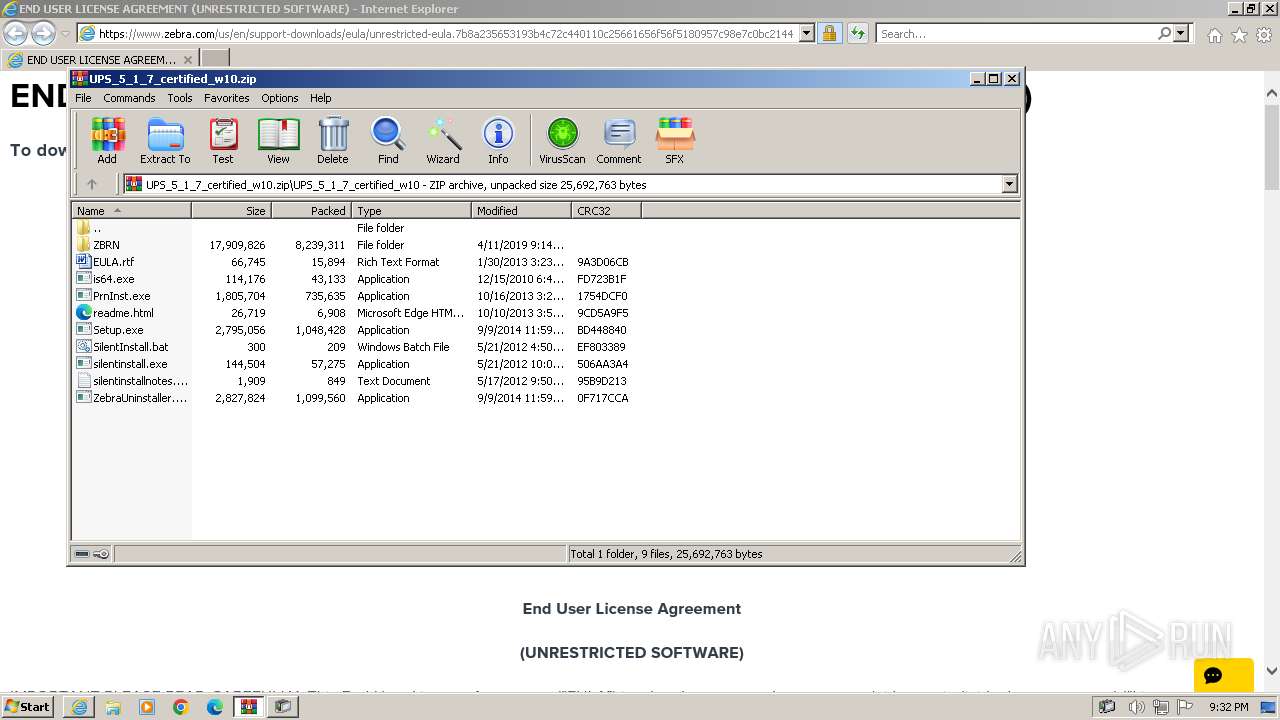
Task: Select ZebraUninstaller application entry
Action: pyautogui.click(x=140, y=398)
